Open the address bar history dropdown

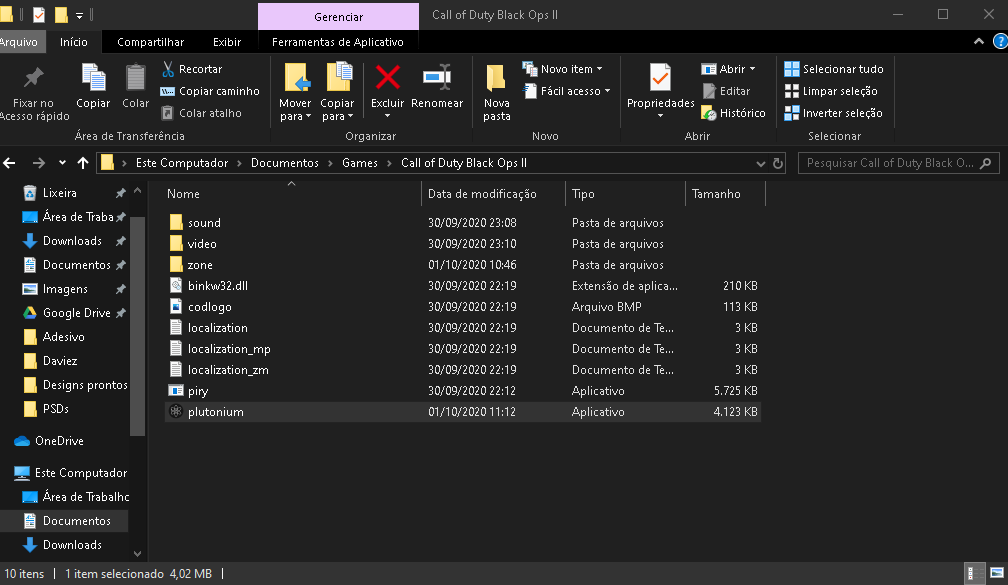click(760, 163)
